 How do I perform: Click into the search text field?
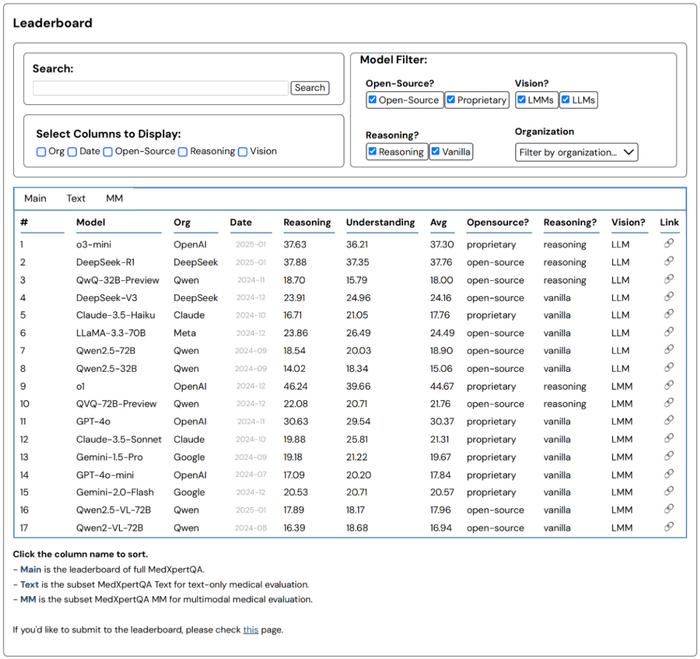tap(161, 88)
